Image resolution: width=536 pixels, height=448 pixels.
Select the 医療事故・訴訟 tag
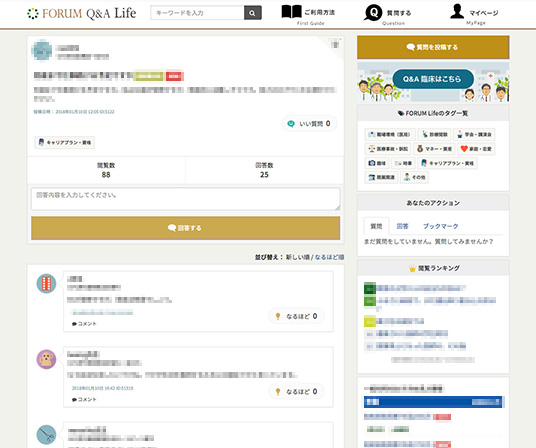[x=388, y=149]
